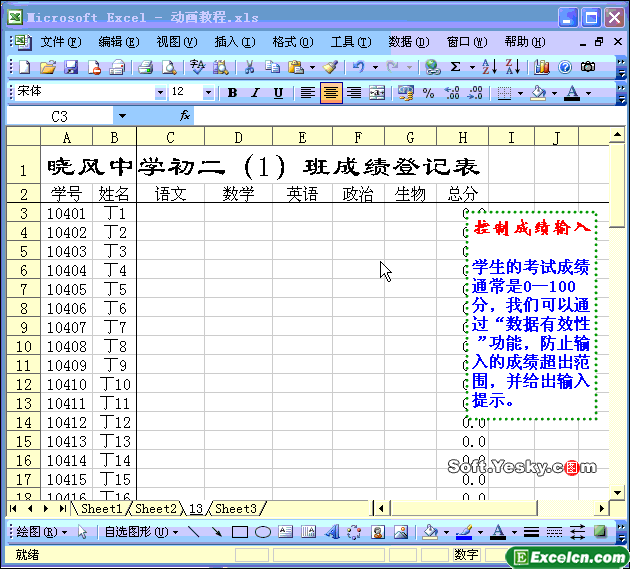Click the New workbook icon
Image resolution: width=630 pixels, height=569 pixels.
pyautogui.click(x=24, y=67)
